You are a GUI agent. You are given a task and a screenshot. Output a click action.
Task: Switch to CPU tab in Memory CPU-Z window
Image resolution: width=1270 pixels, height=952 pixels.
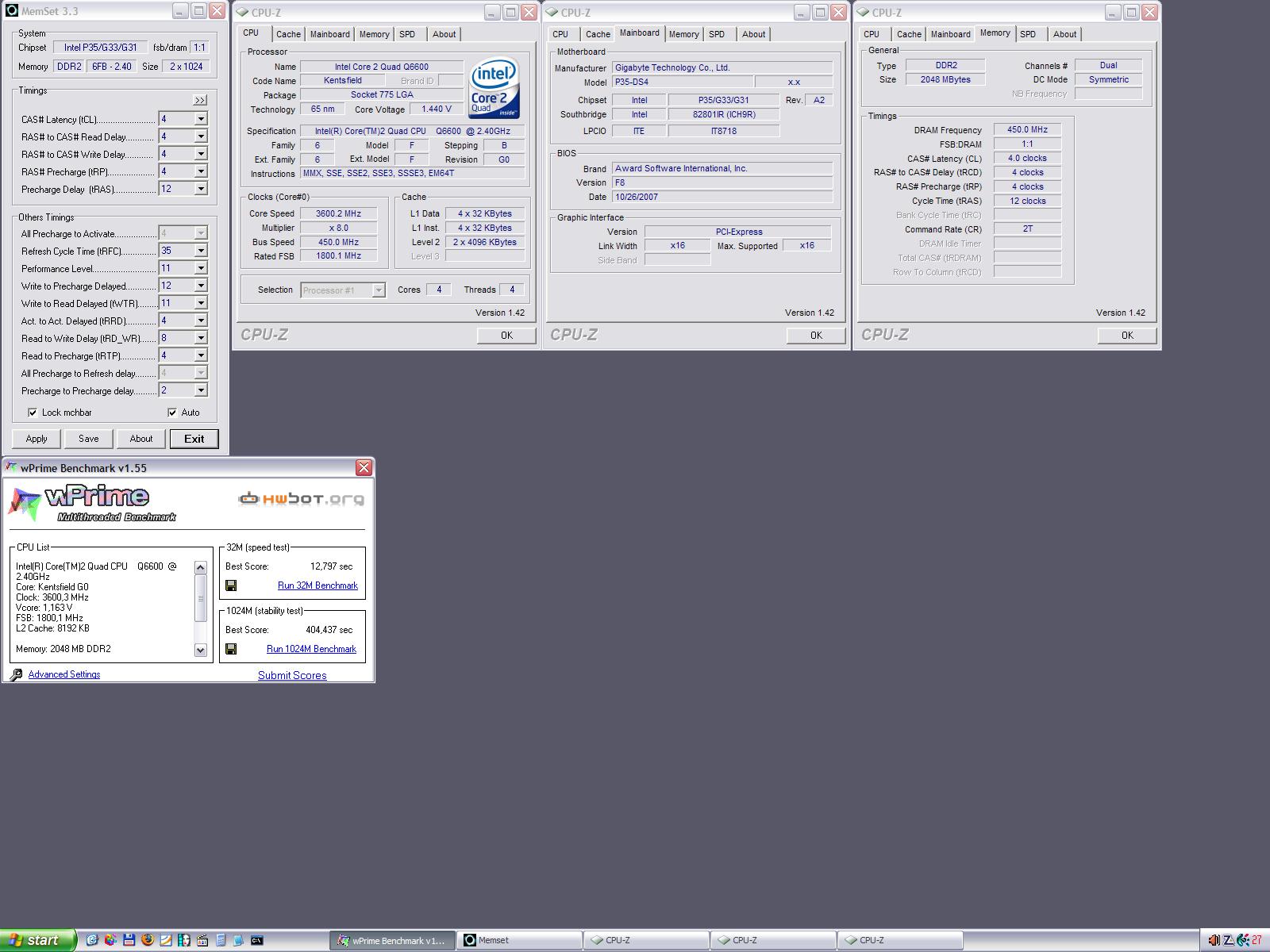(x=872, y=34)
